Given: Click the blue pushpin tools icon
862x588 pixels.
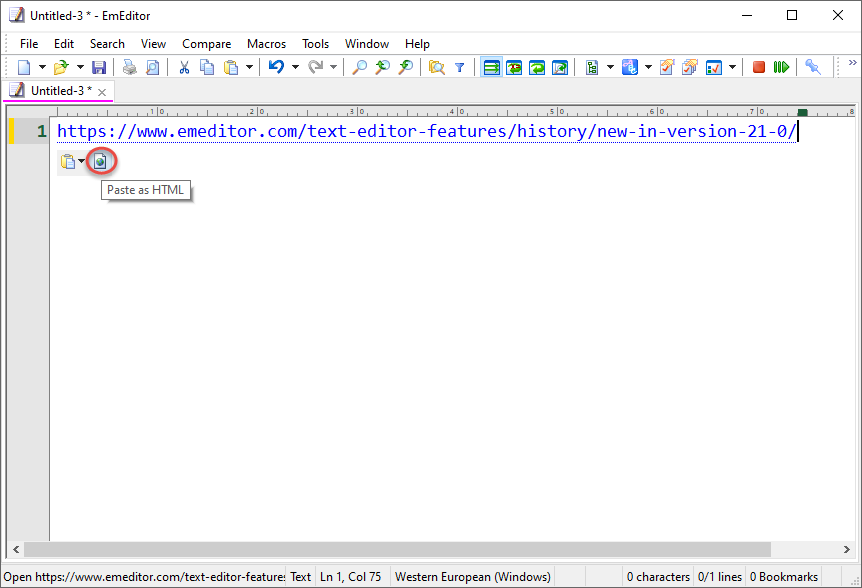Looking at the screenshot, I should point(813,67).
